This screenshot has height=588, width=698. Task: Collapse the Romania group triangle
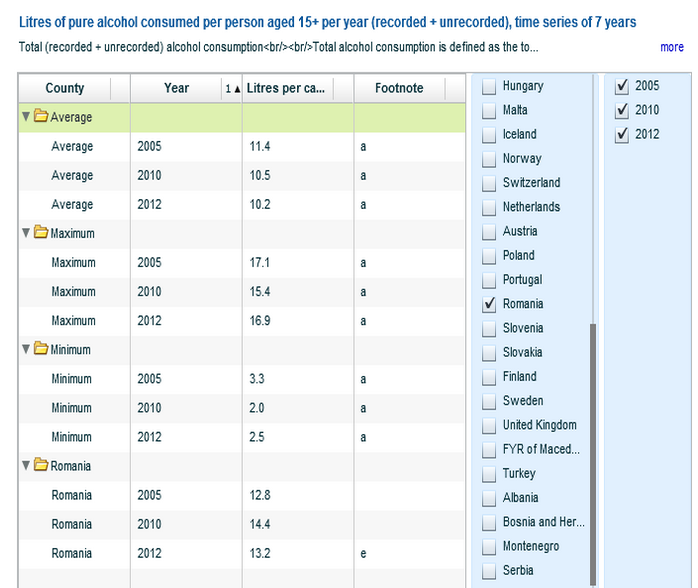point(26,466)
